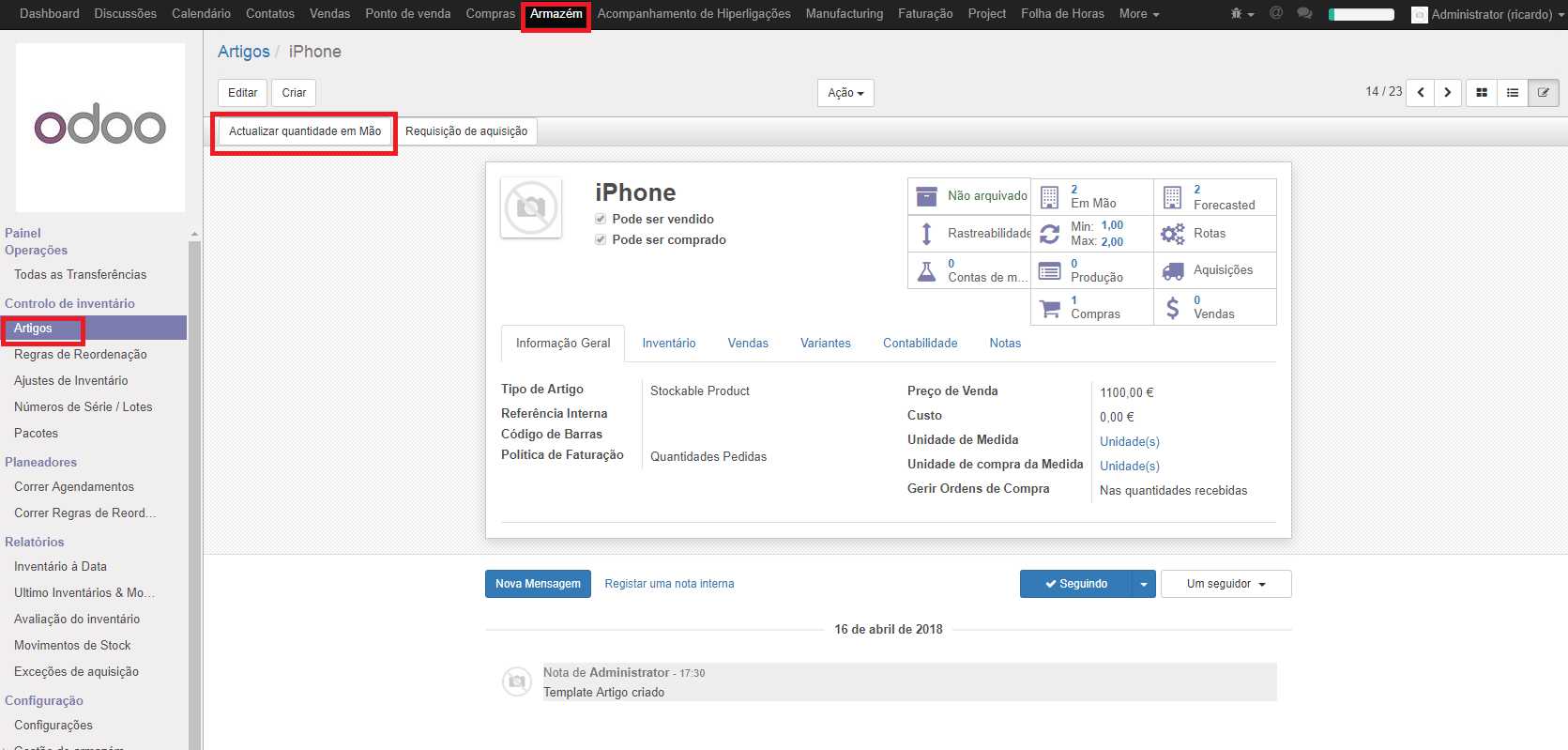Expand the More menu in top bar
1568x750 pixels.
1139,14
